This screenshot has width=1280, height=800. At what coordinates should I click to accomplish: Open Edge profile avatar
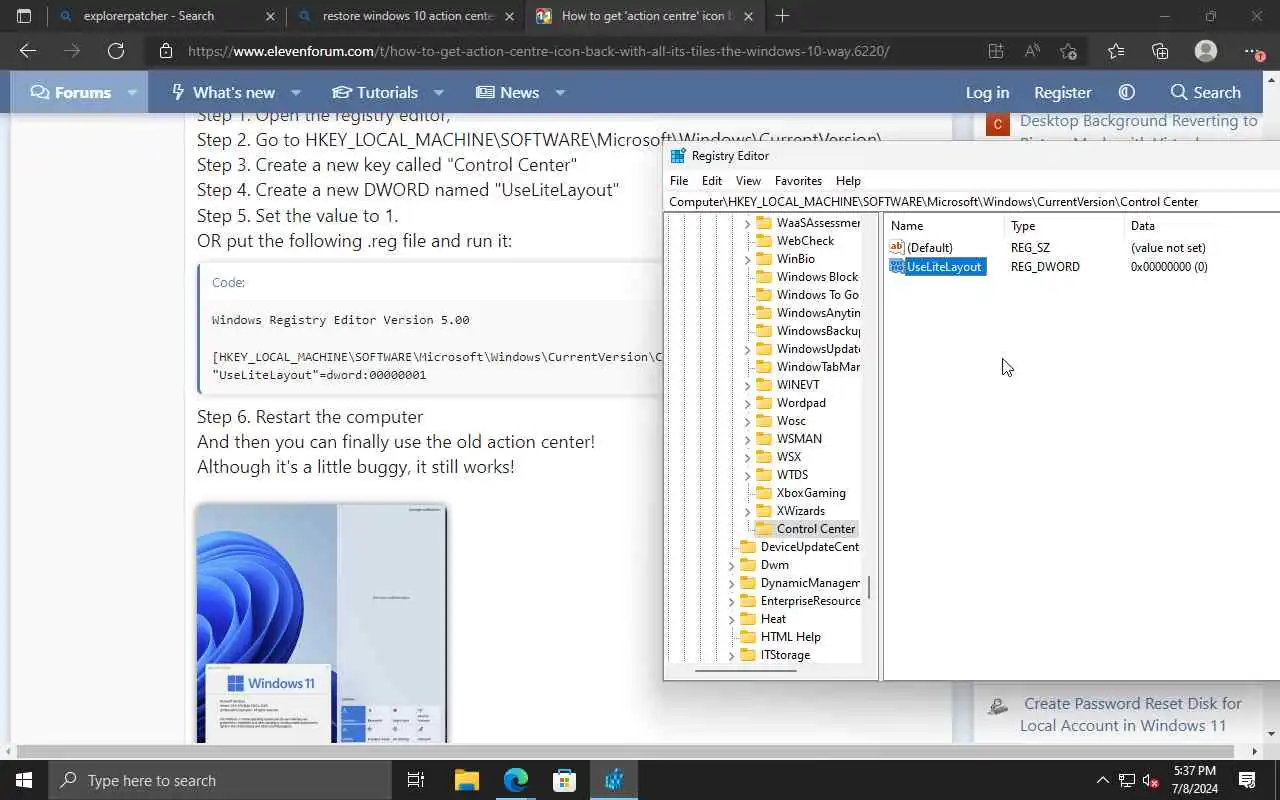[x=1206, y=51]
